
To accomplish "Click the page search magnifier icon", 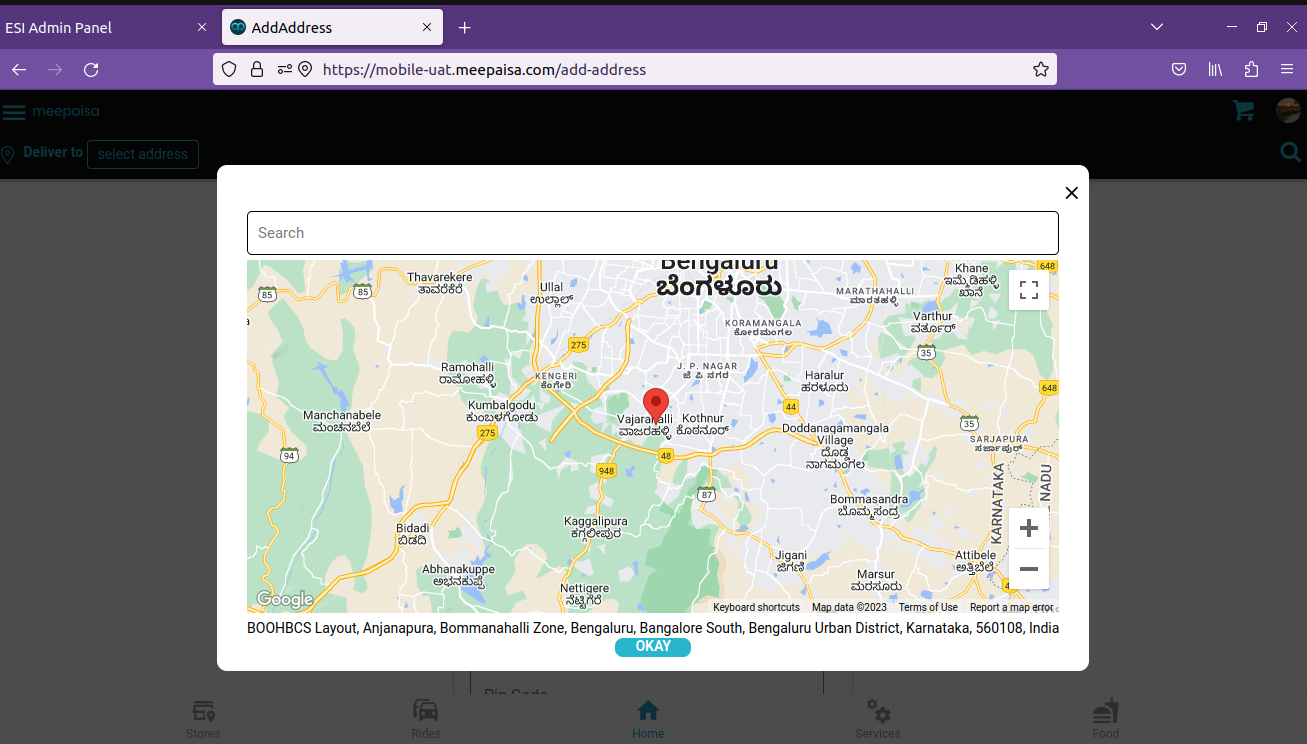I will [x=1291, y=152].
